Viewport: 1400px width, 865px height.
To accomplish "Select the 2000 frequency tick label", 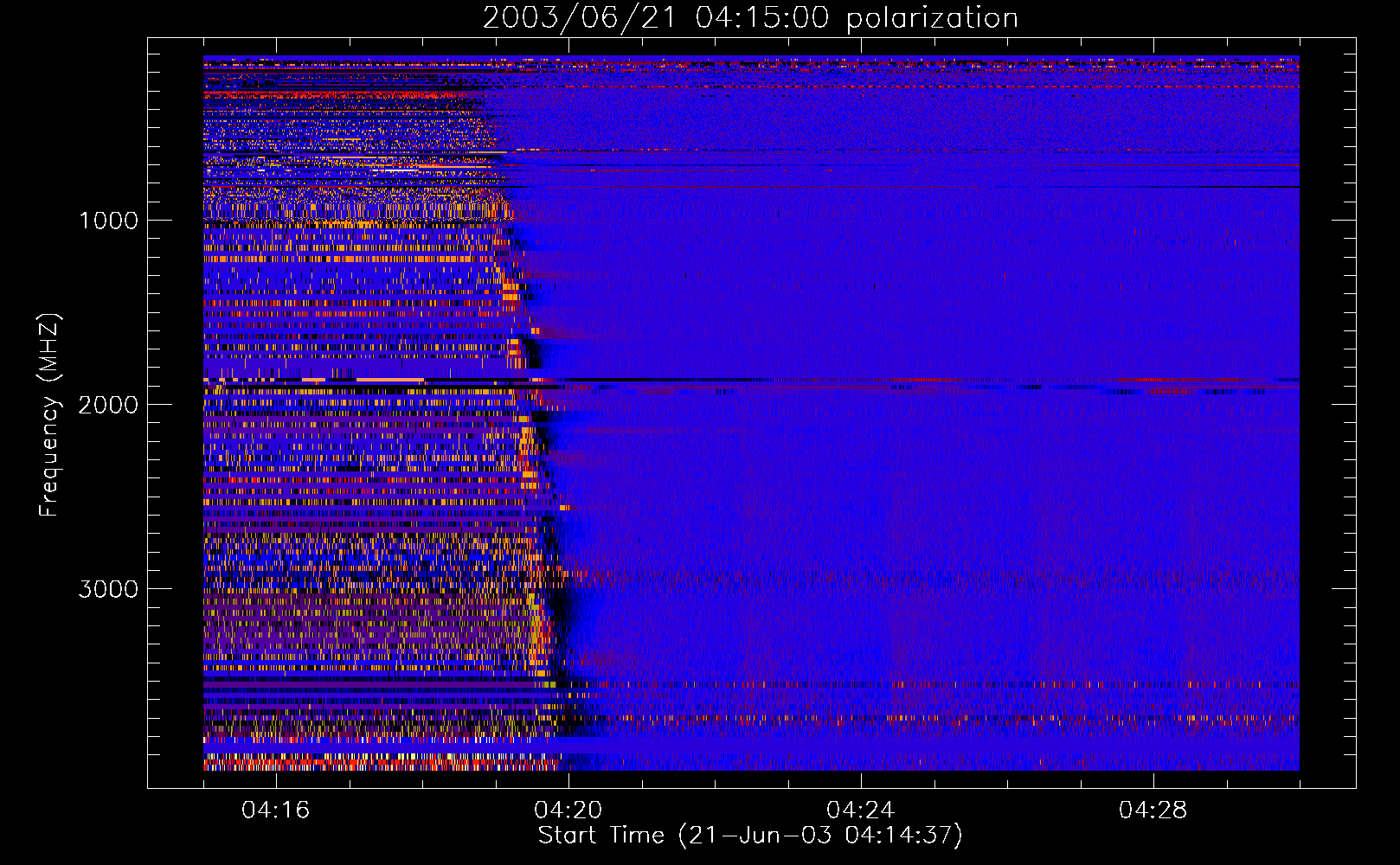I will pyautogui.click(x=108, y=405).
